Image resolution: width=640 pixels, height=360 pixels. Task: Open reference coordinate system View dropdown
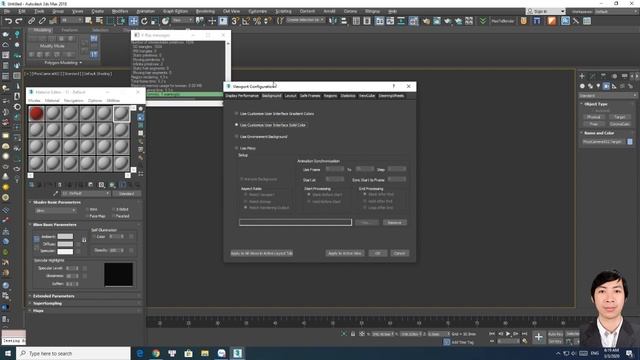(182, 20)
